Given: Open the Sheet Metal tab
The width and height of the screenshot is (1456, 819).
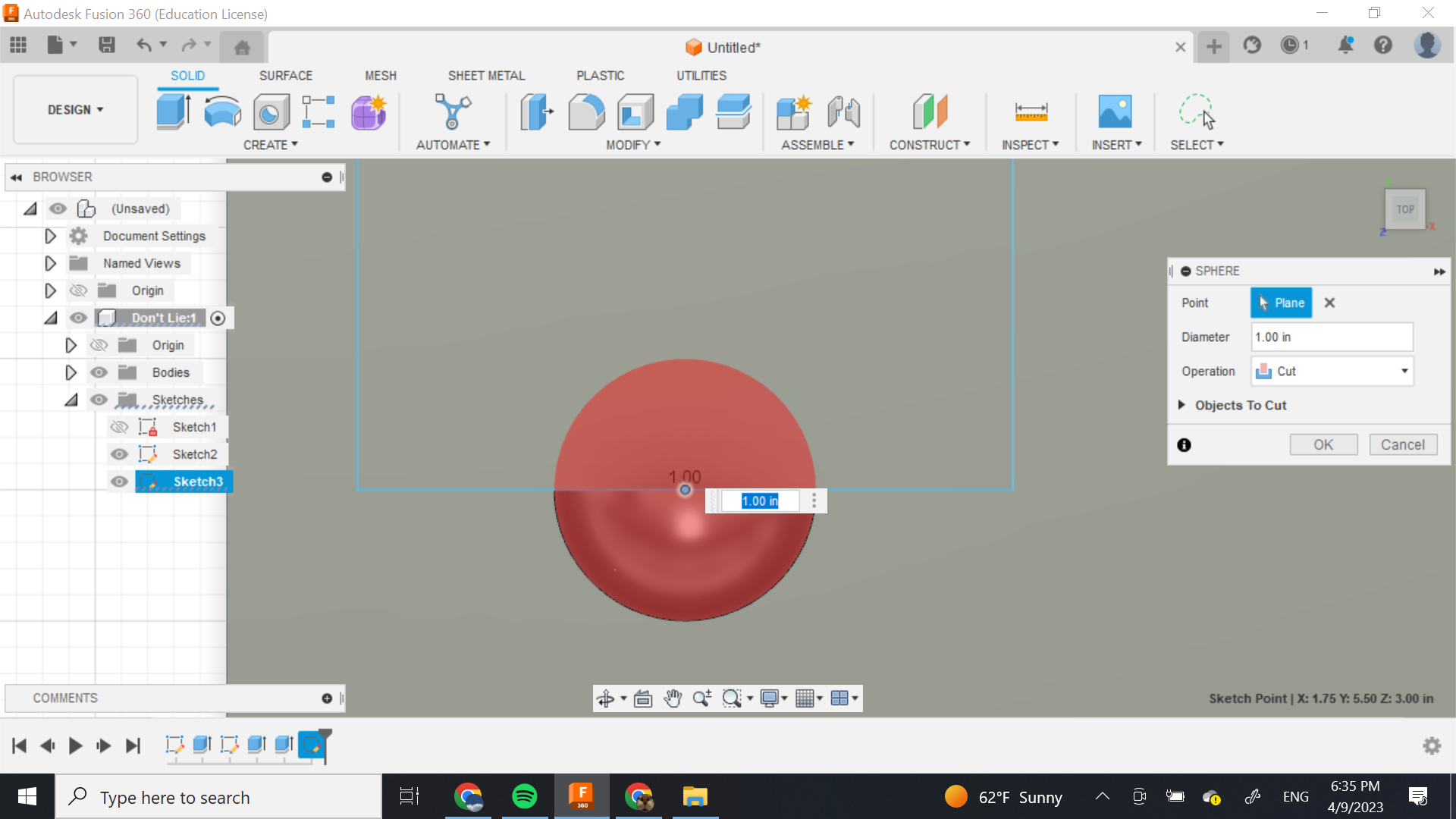Looking at the screenshot, I should 486,75.
